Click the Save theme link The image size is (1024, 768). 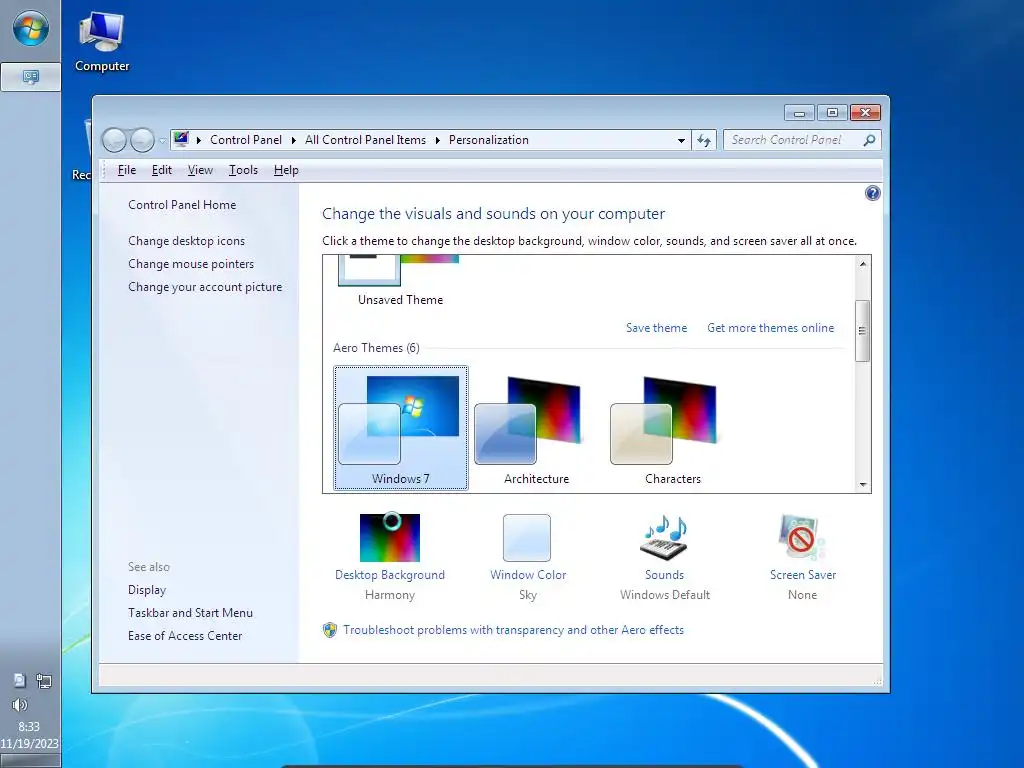[x=656, y=328]
